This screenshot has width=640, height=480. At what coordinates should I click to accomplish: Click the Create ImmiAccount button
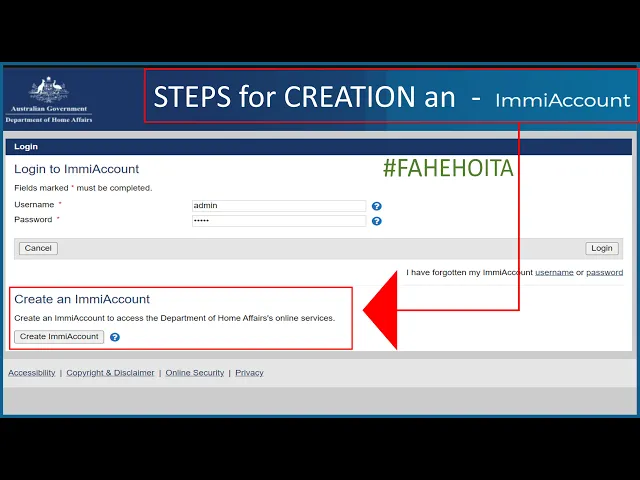tap(59, 337)
